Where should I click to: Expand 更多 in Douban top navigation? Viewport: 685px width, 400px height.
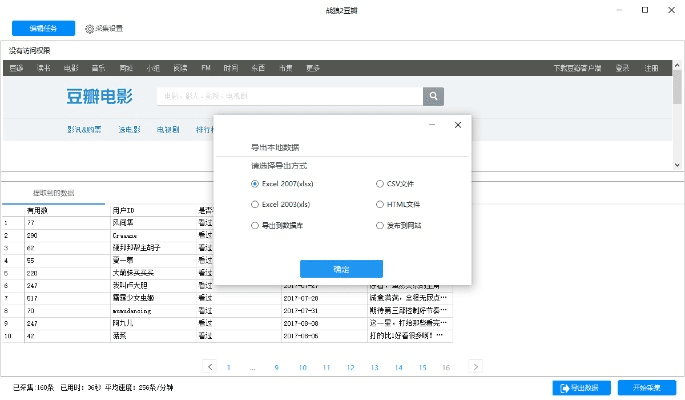pos(313,68)
